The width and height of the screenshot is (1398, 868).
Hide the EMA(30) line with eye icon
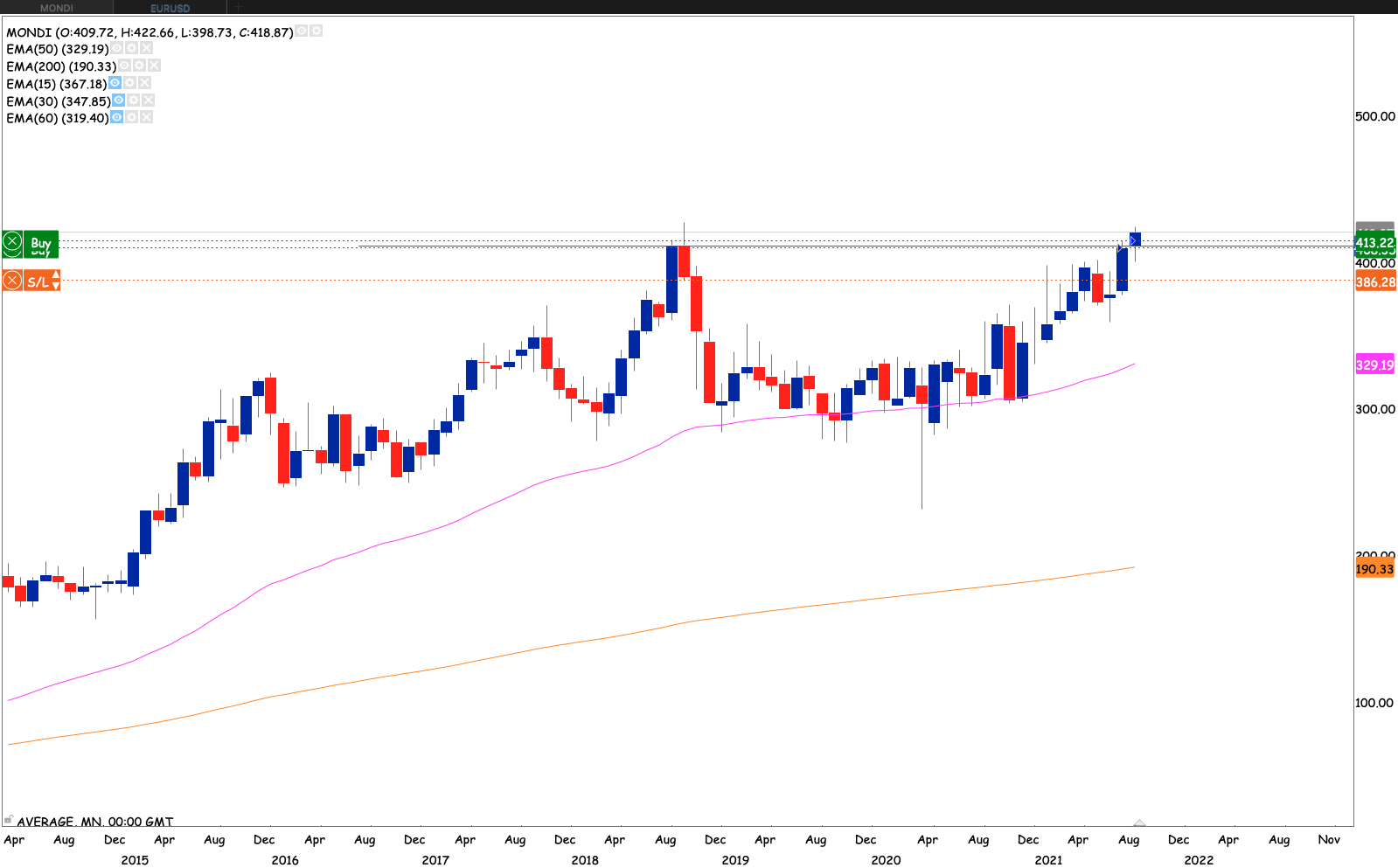tap(119, 101)
